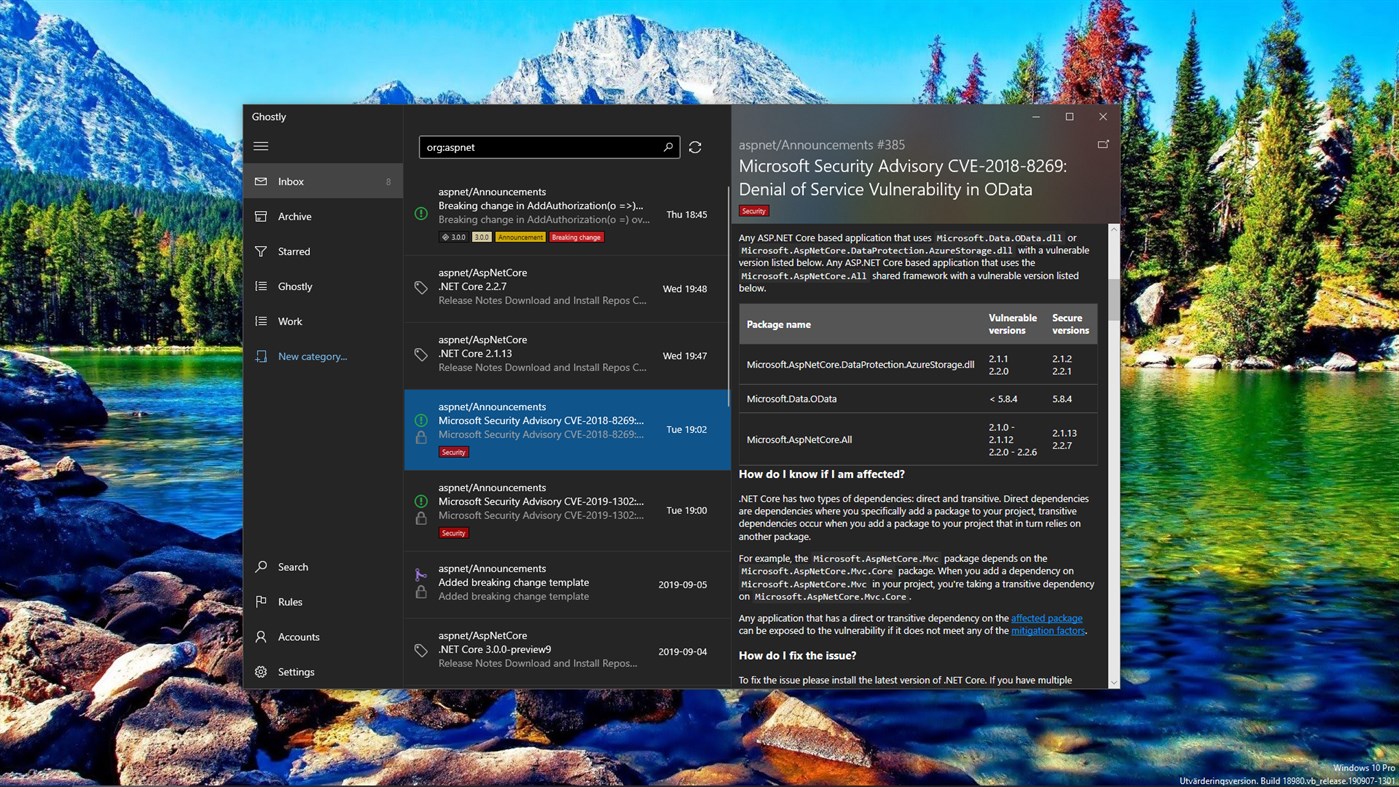Viewport: 1399px width, 787px height.
Task: Click the 3.0.0 milestone badge with diamond icon
Action: pyautogui.click(x=454, y=237)
